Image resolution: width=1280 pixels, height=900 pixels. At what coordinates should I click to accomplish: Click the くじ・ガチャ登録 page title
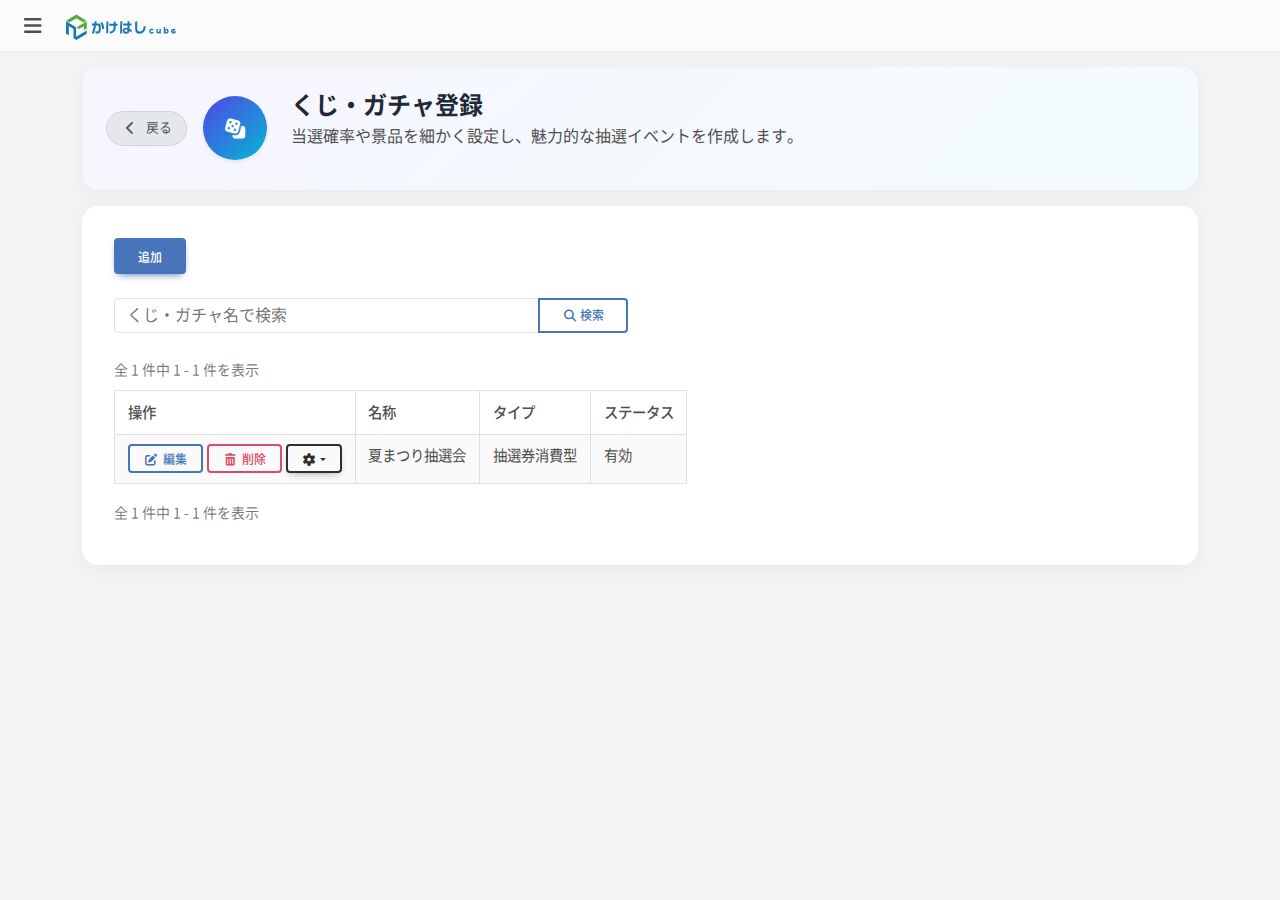[x=387, y=105]
